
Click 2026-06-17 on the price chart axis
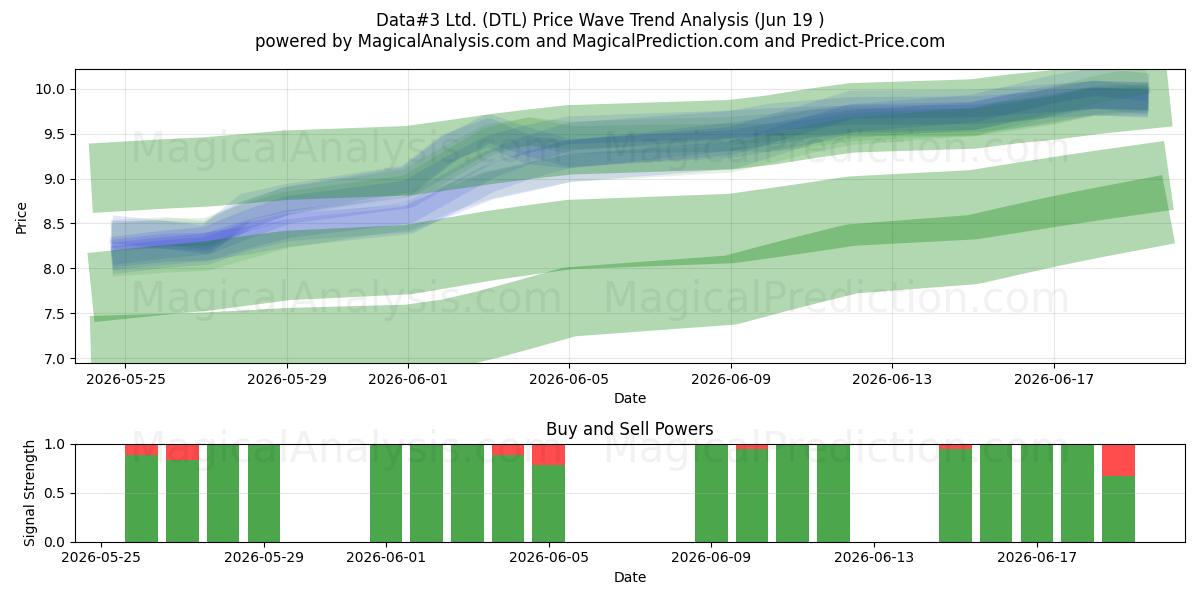1054,380
